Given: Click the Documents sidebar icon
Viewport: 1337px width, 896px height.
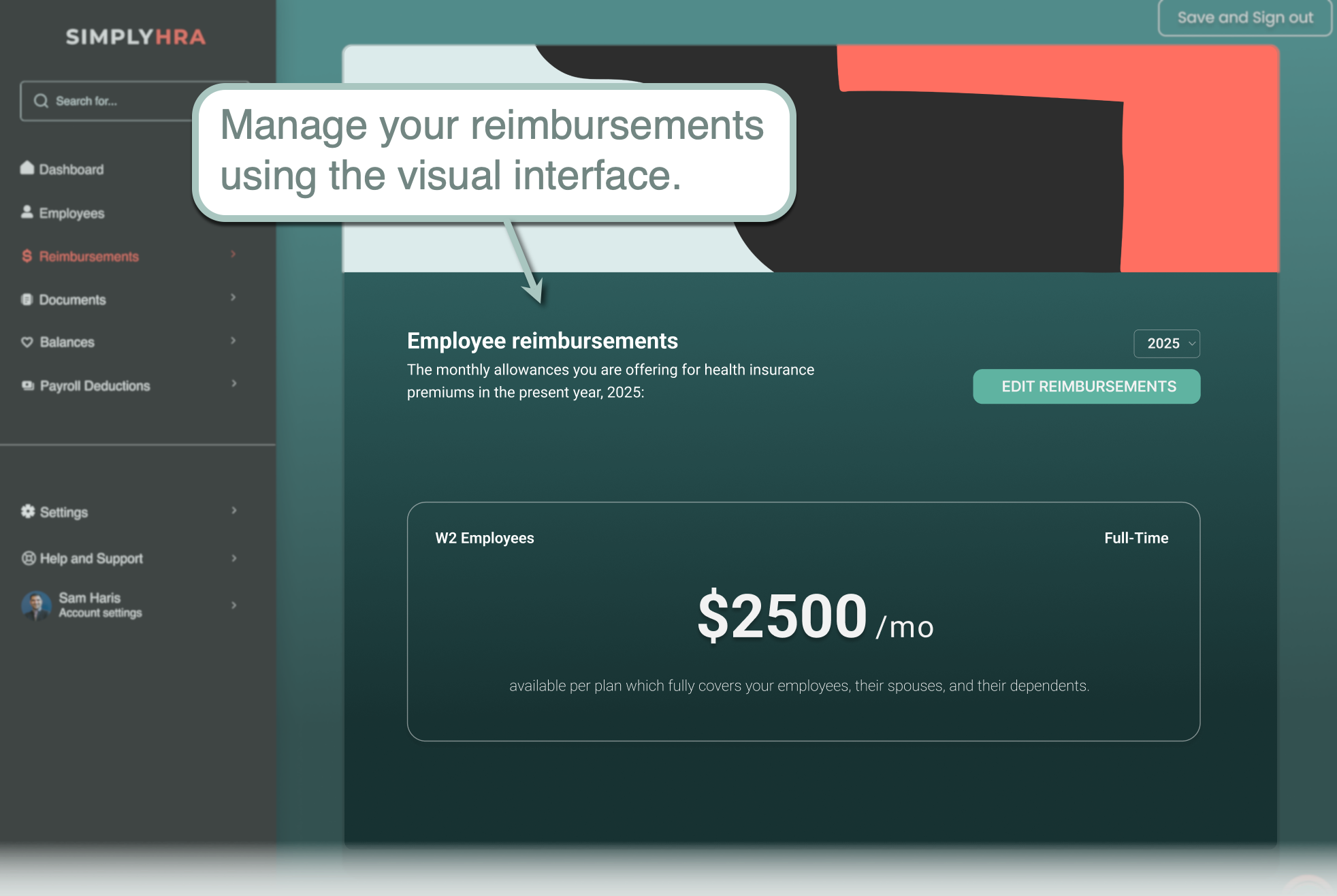Looking at the screenshot, I should pos(27,300).
